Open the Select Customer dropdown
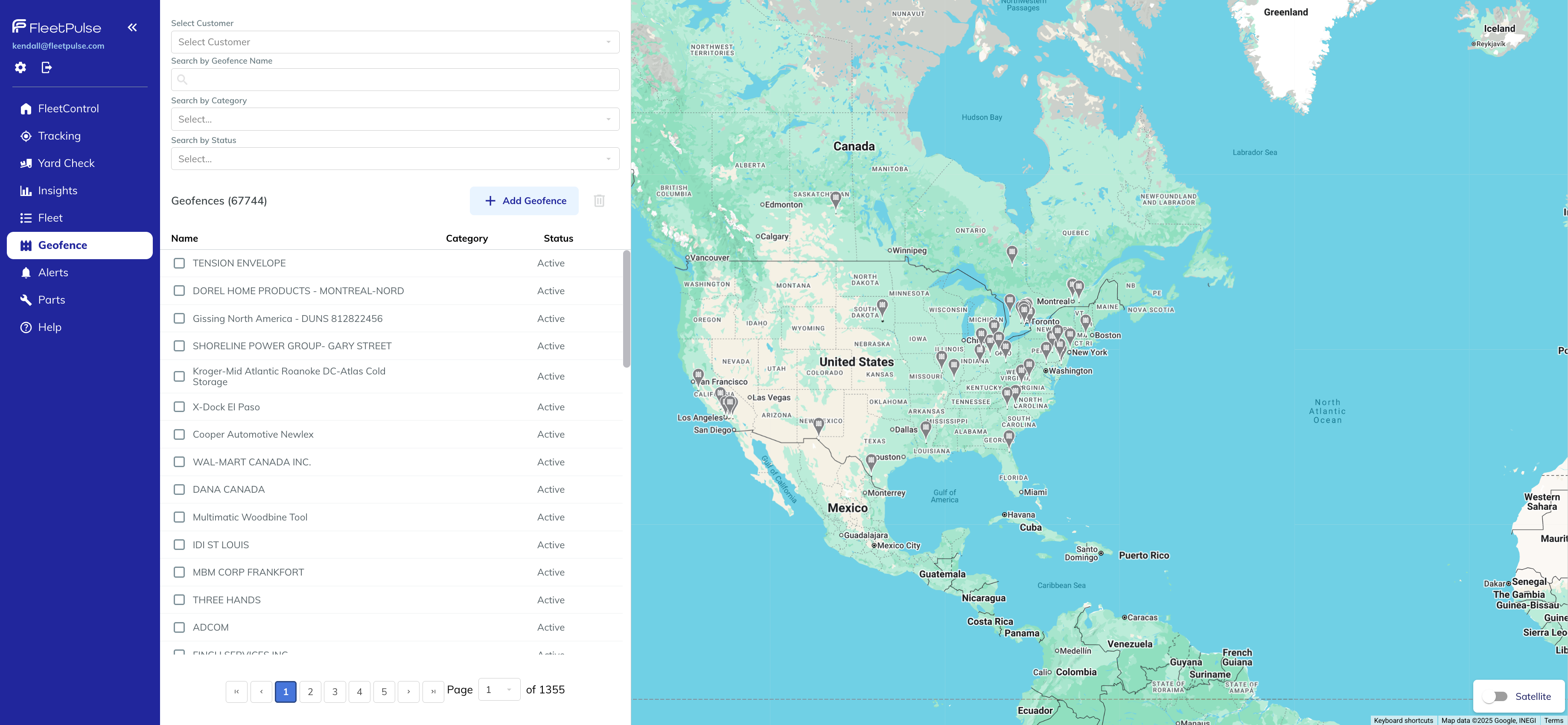This screenshot has width=1568, height=725. point(394,41)
